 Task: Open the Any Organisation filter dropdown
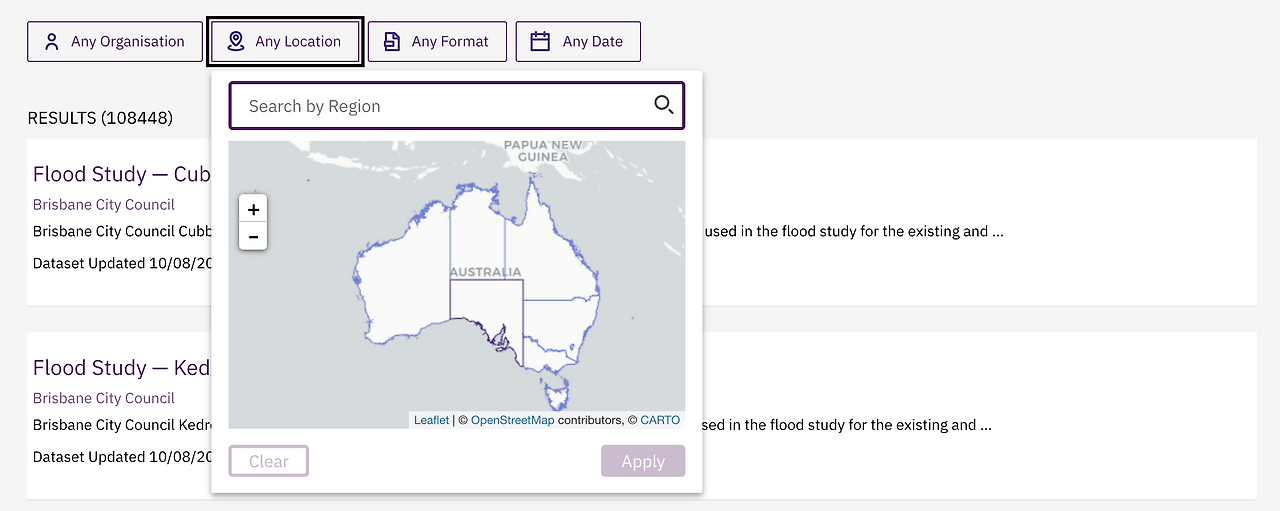point(115,42)
